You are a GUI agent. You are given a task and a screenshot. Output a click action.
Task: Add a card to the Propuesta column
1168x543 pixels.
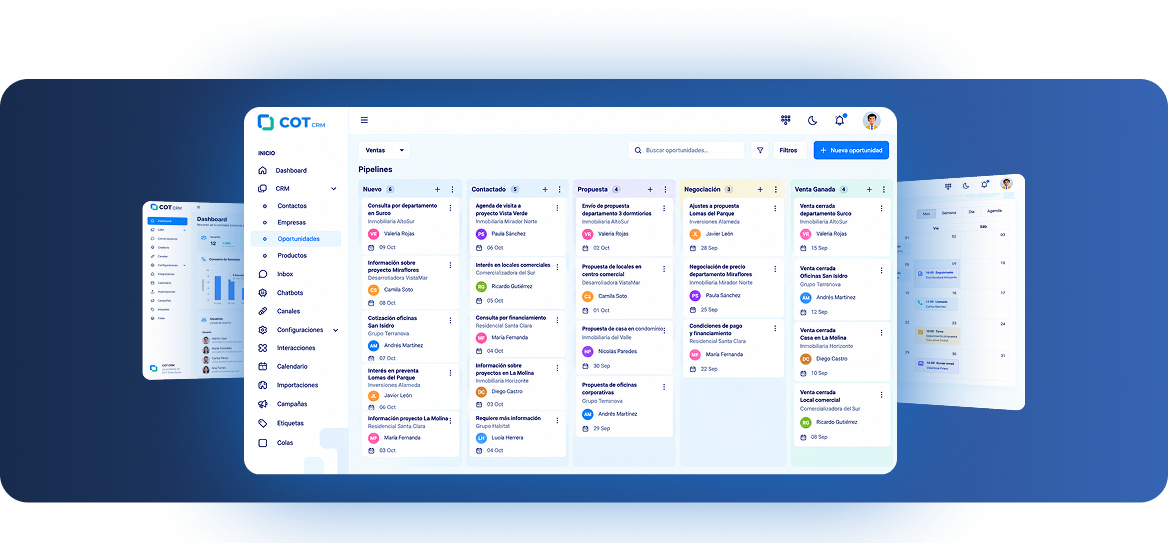[x=650, y=190]
